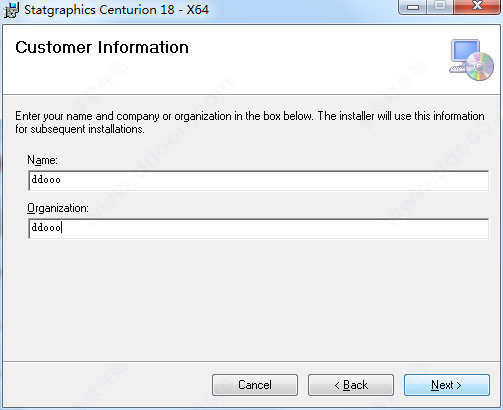Focus the Organization text box
Screen dimensions: 503x410
click(x=259, y=228)
